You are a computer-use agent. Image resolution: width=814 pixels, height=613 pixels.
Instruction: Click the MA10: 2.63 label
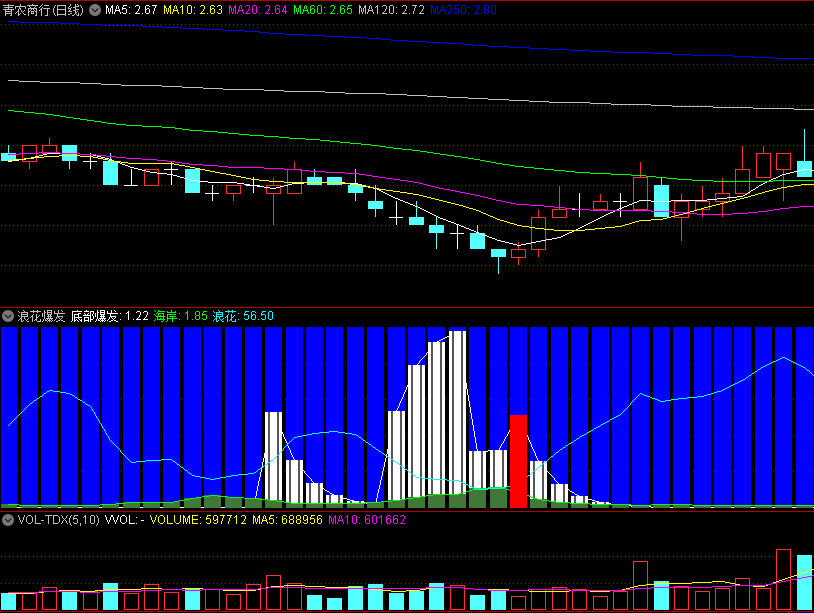coord(193,10)
